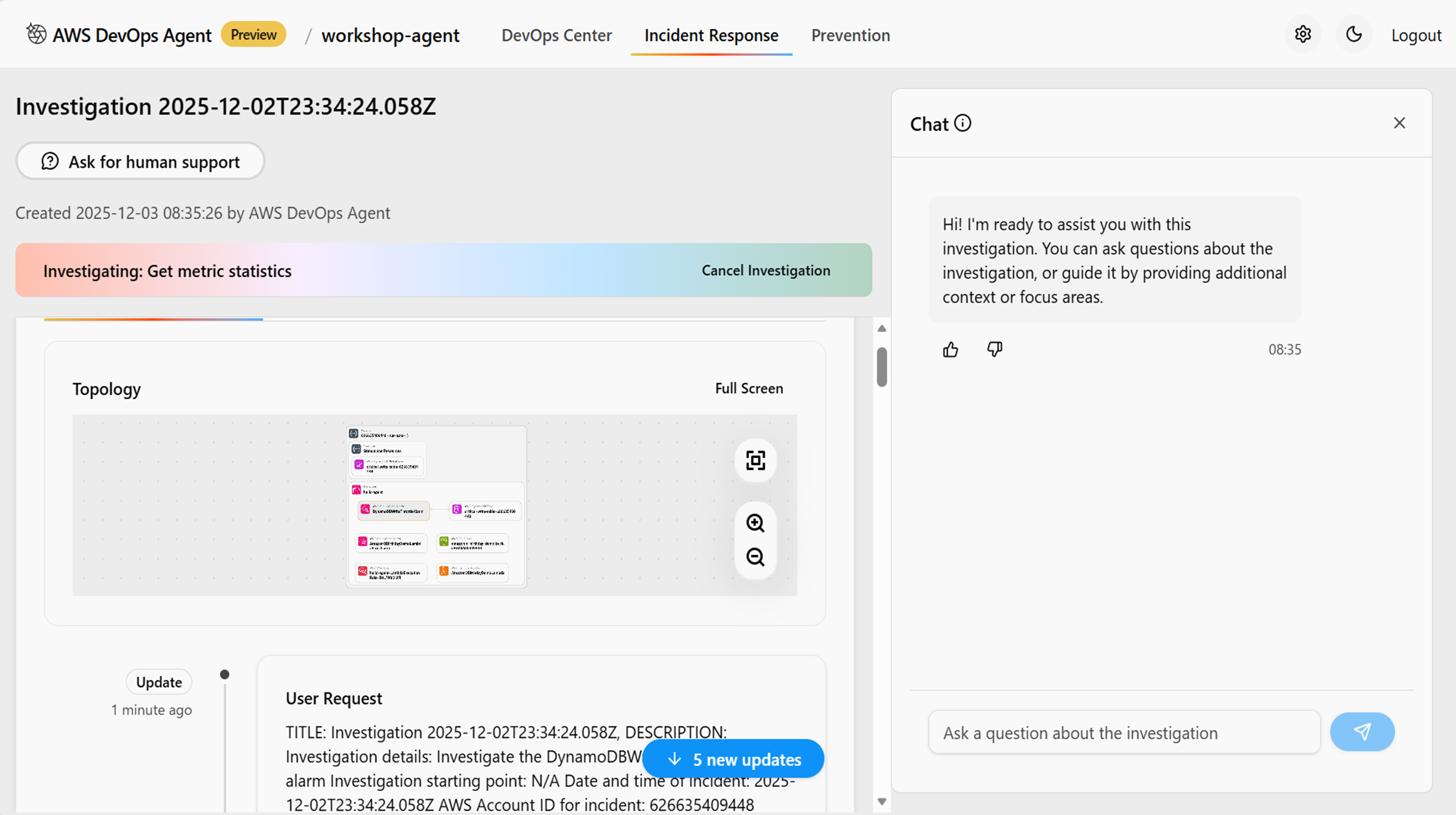Click the AWS DevOps Agent logo icon
Viewport: 1456px width, 815px height.
(36, 34)
